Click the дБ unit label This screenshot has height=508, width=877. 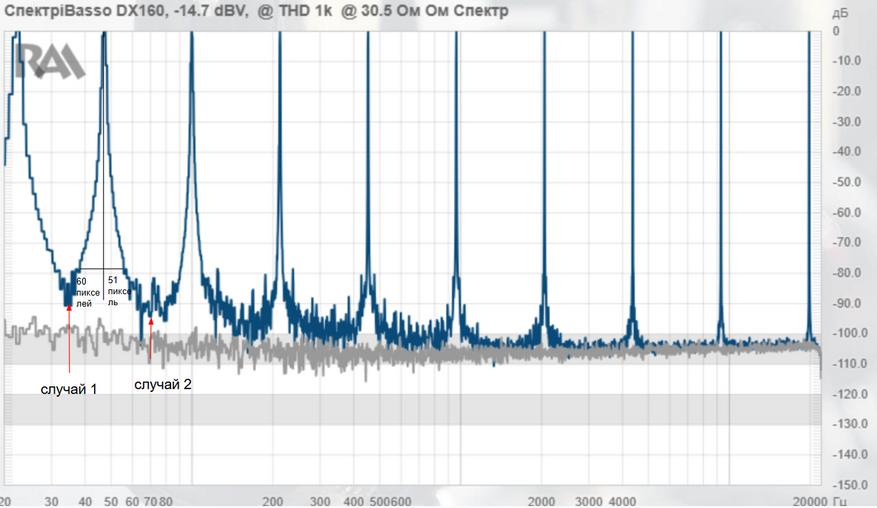[840, 13]
